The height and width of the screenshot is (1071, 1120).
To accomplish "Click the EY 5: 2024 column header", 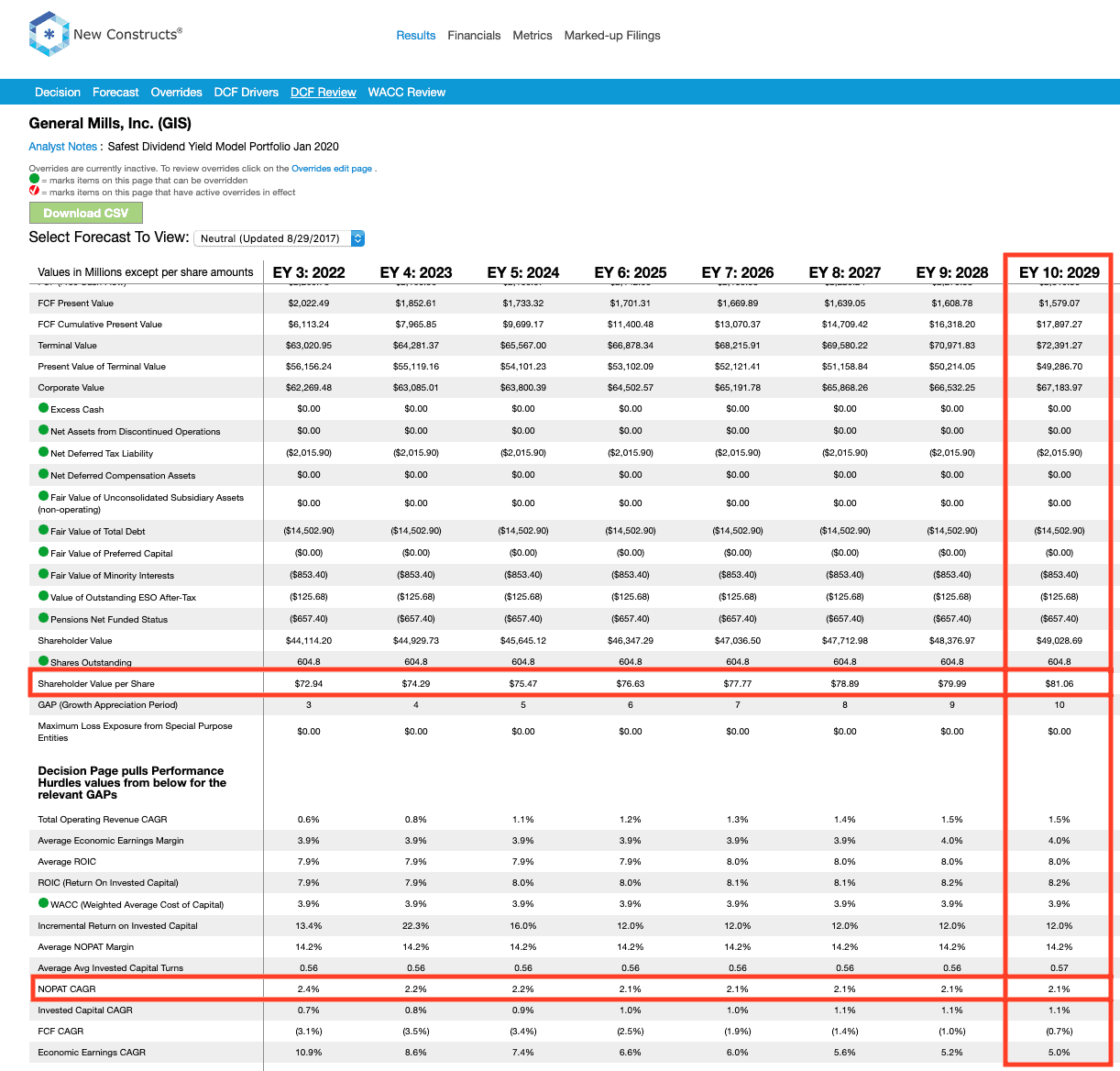I will pyautogui.click(x=523, y=272).
